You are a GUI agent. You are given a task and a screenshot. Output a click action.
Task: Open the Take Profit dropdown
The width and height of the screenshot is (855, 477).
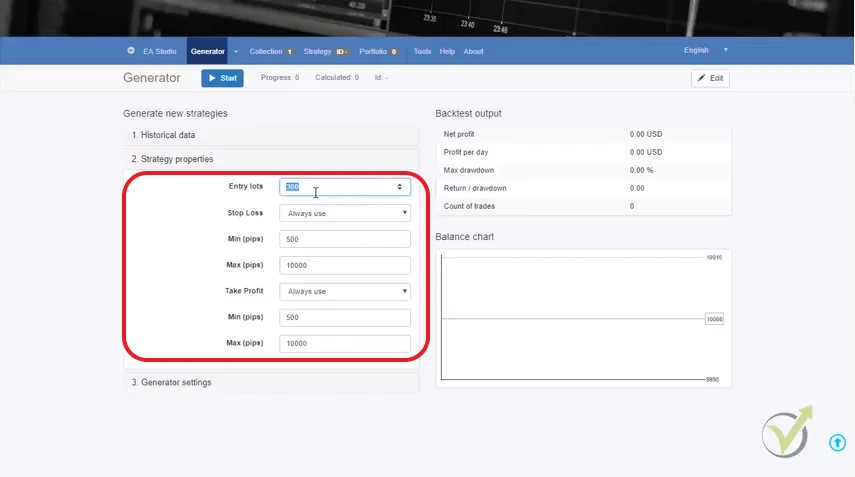345,291
